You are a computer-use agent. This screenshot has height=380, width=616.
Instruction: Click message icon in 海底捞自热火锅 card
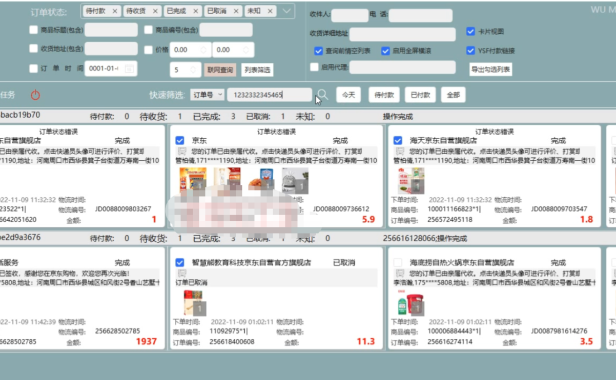point(400,273)
